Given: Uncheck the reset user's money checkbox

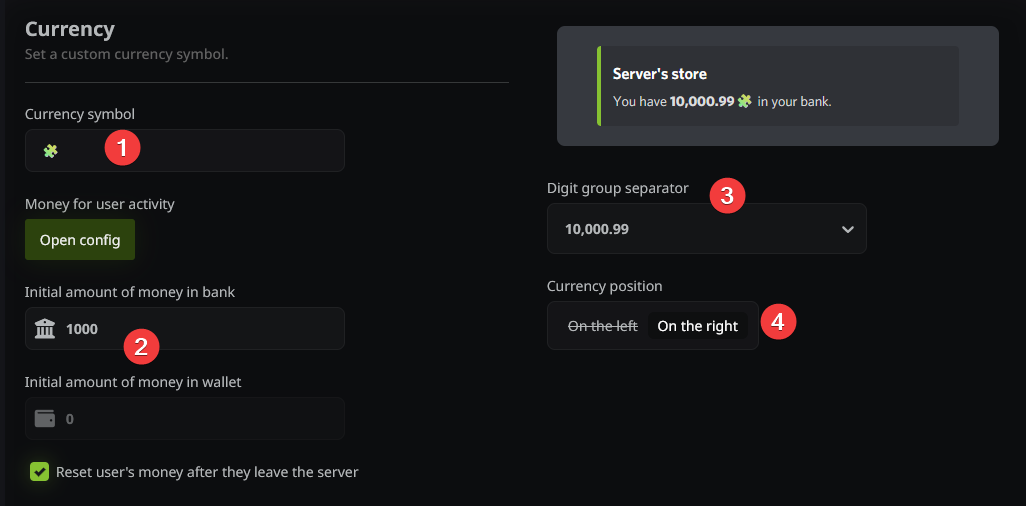Looking at the screenshot, I should [x=40, y=472].
